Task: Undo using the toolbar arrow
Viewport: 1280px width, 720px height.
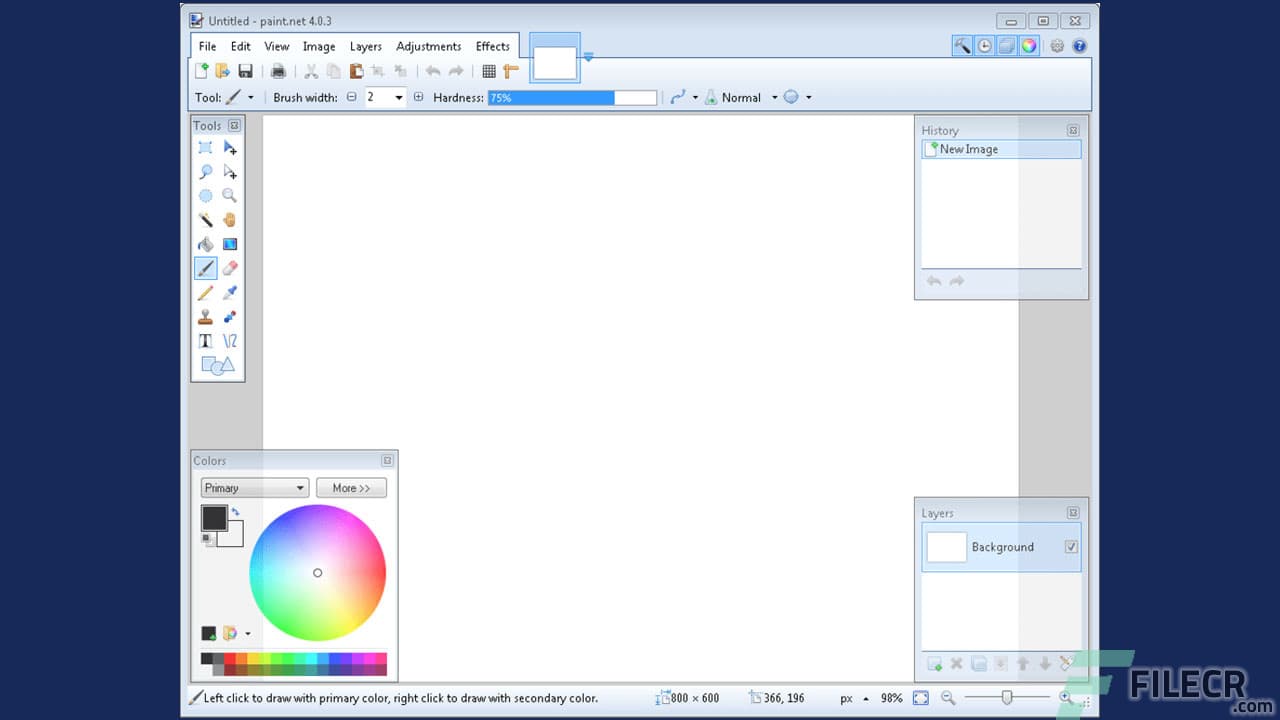Action: (433, 71)
